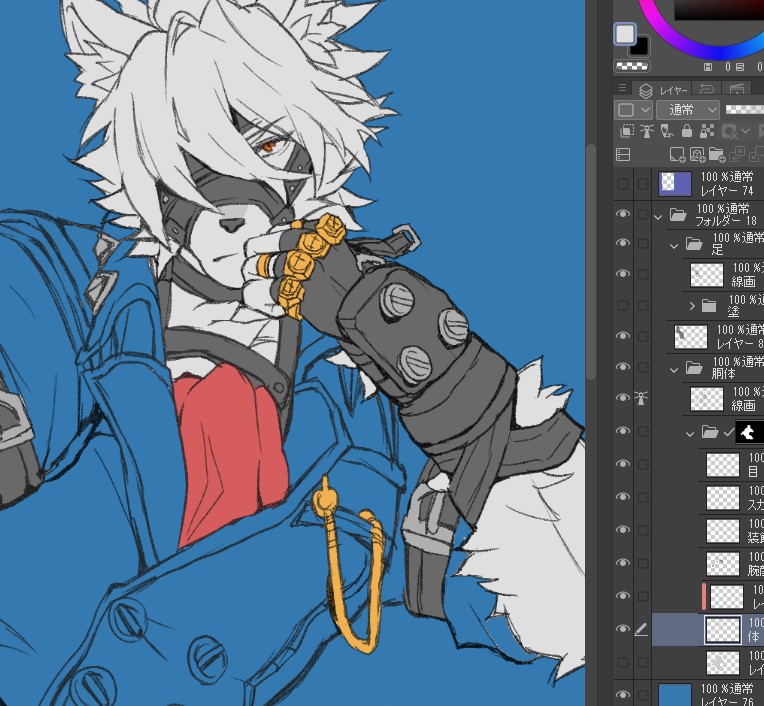Viewport: 764px width, 706px height.
Task: Click the new vector layer icon
Action: pos(697,154)
